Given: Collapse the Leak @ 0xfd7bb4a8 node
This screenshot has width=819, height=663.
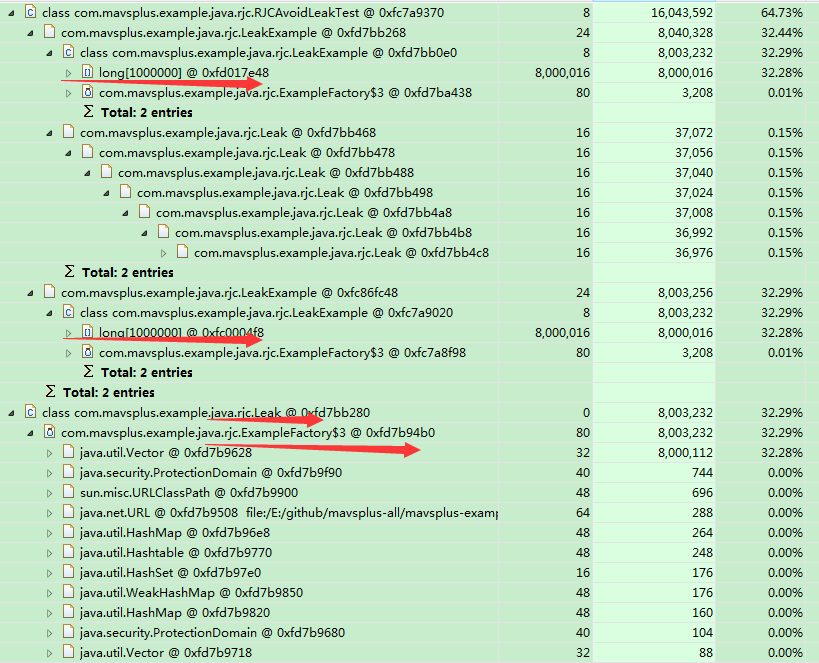Looking at the screenshot, I should [125, 213].
